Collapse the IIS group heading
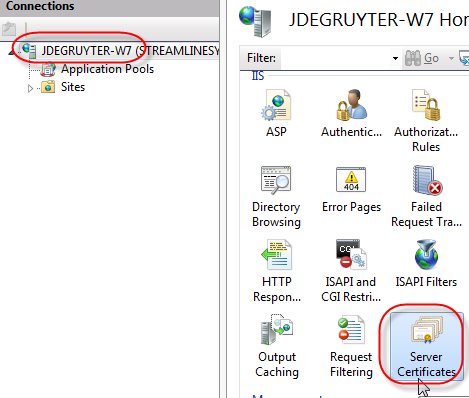469x398 pixels. coord(258,76)
